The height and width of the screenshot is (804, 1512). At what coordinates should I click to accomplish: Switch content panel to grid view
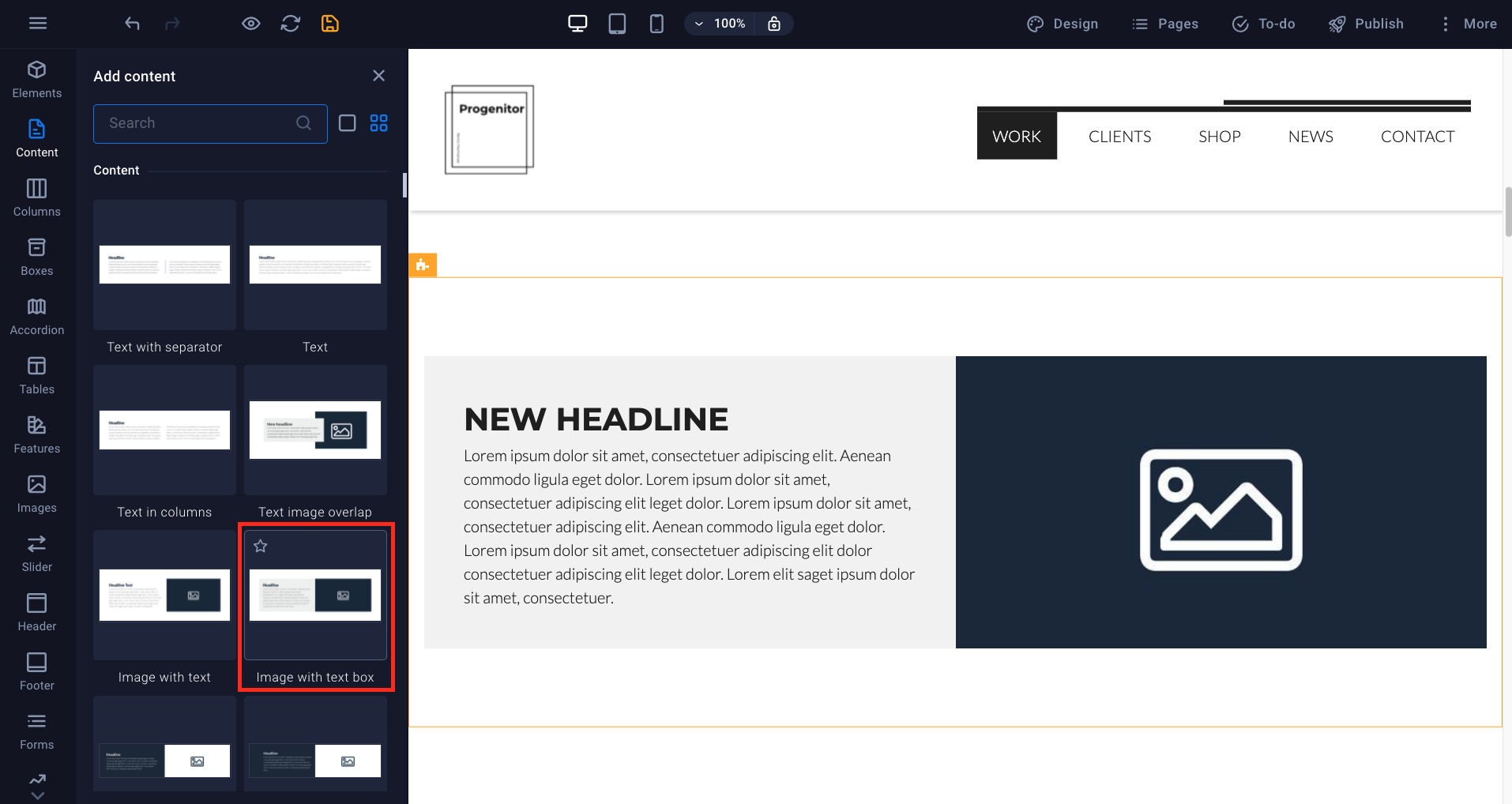click(x=378, y=123)
